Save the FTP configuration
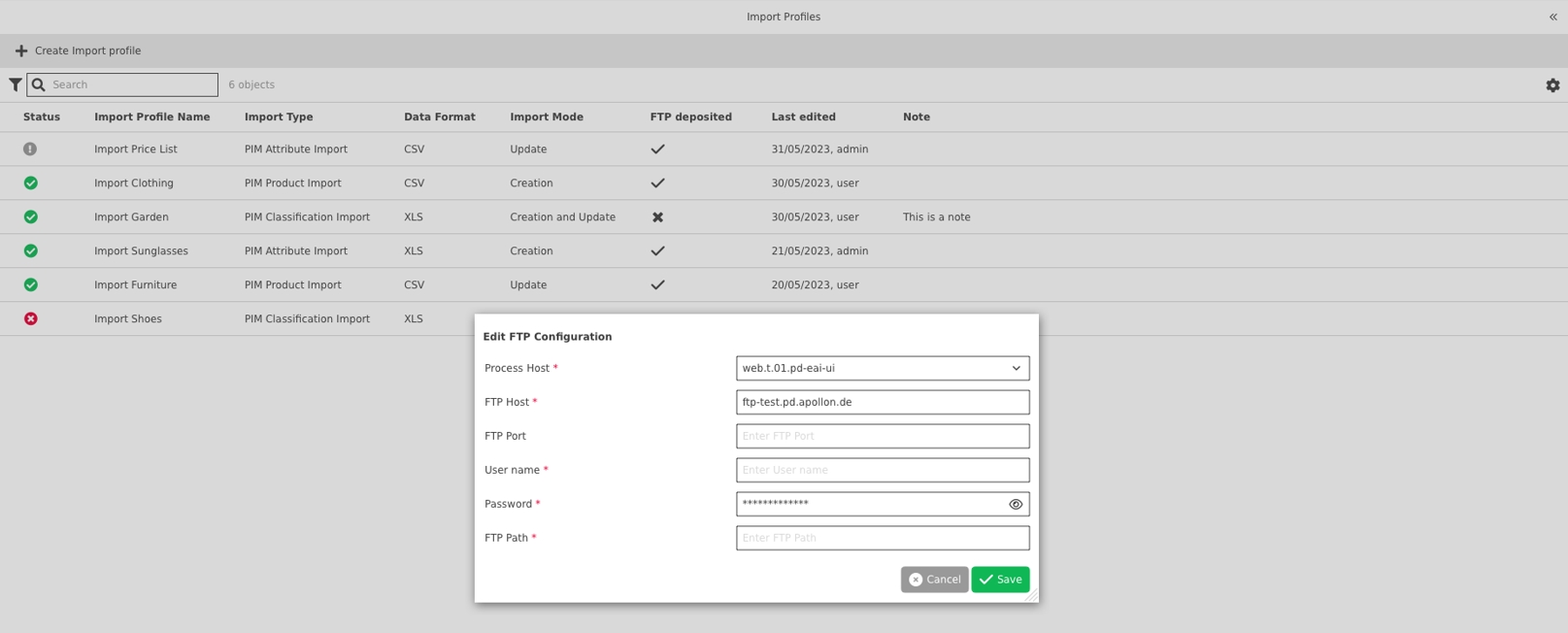This screenshot has height=633, width=1568. point(1000,580)
